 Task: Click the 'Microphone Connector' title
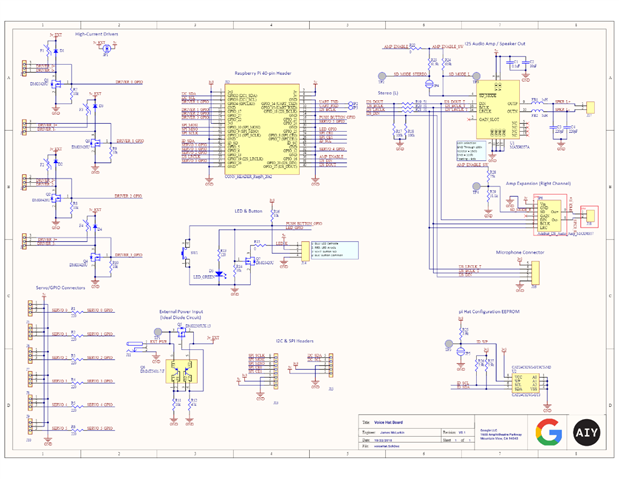520,252
